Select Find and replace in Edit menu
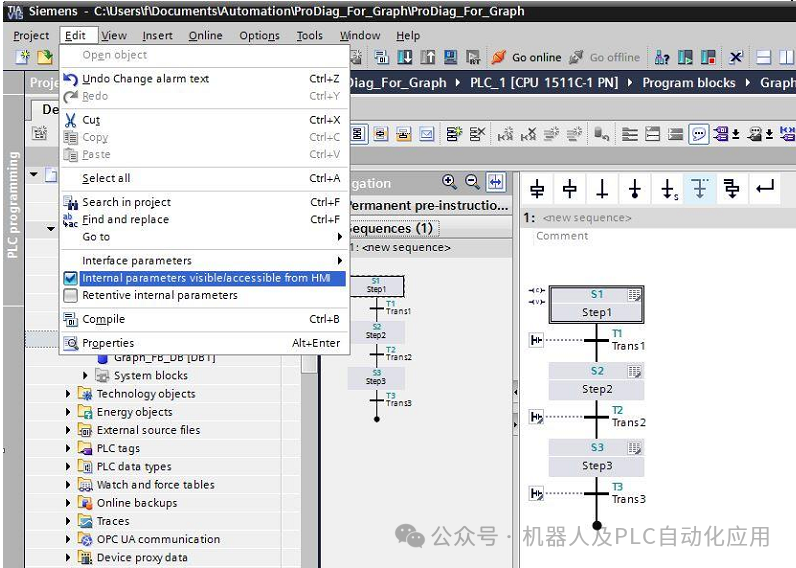This screenshot has width=796, height=568. (204, 219)
